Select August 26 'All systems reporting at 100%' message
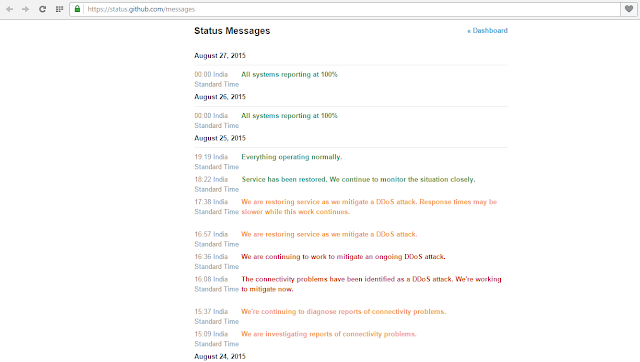The width and height of the screenshot is (640, 362). tap(289, 115)
